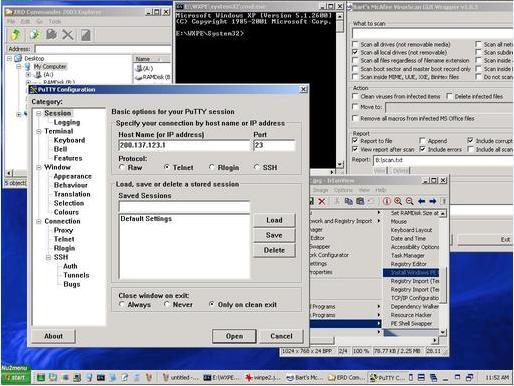Choose Registry Editor from the submenu
This screenshot has width=514, height=386.
click(x=409, y=264)
